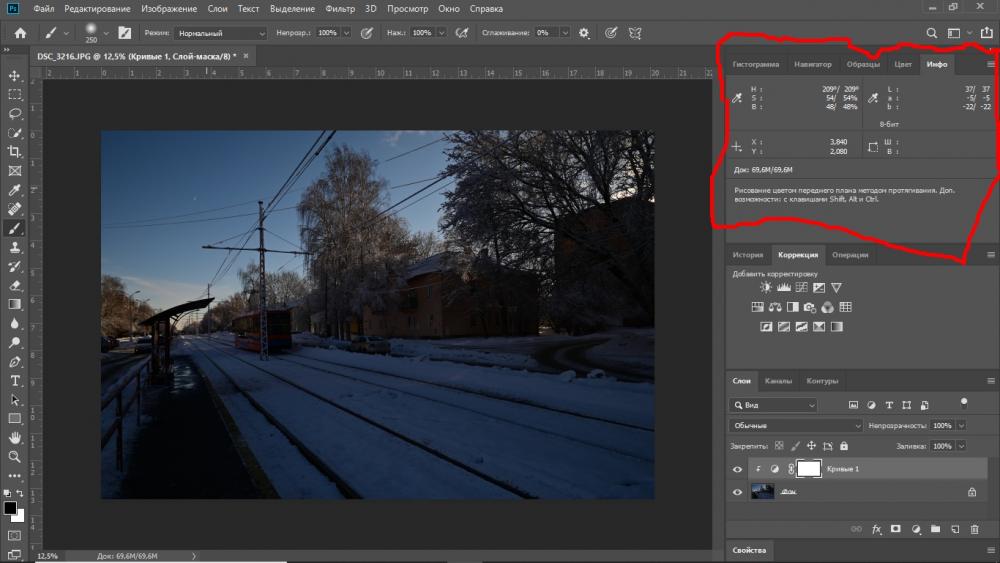This screenshot has height=563, width=1000.
Task: Select the Zoom magnifier tool
Action: (14, 457)
